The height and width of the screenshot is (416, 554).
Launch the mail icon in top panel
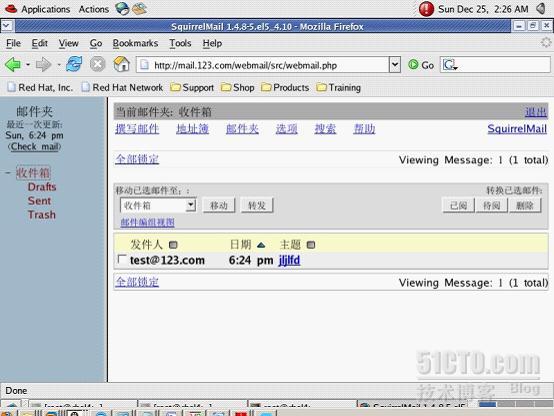(139, 8)
